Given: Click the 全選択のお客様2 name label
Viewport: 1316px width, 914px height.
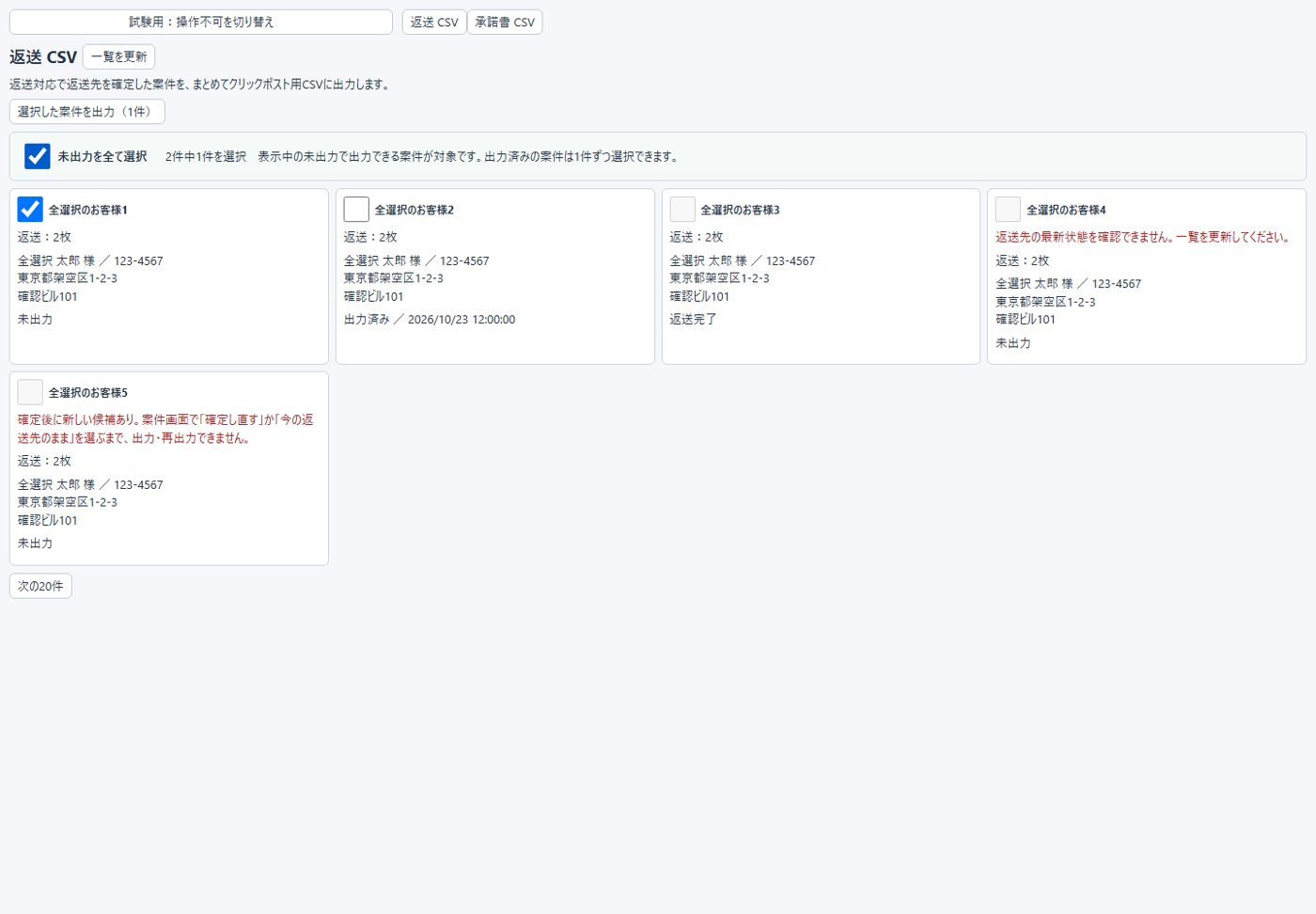Looking at the screenshot, I should click(415, 210).
